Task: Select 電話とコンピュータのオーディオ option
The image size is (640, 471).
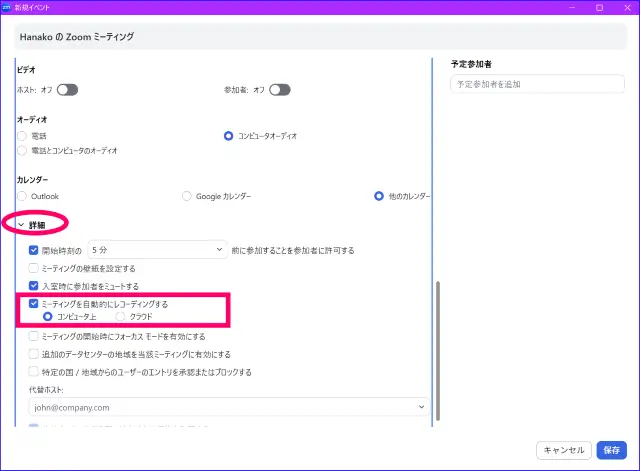Action: (x=22, y=150)
